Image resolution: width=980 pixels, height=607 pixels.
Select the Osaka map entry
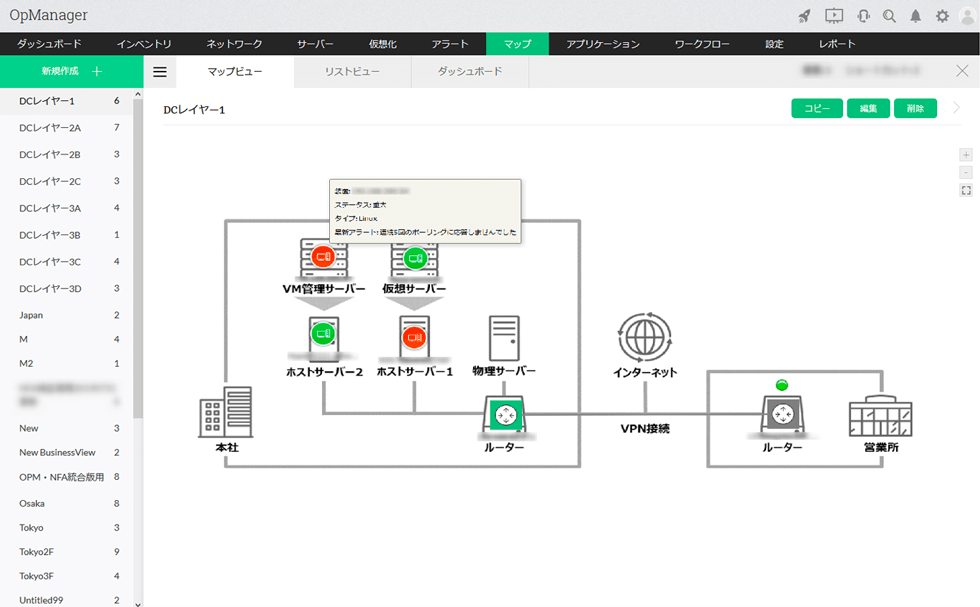coord(66,503)
